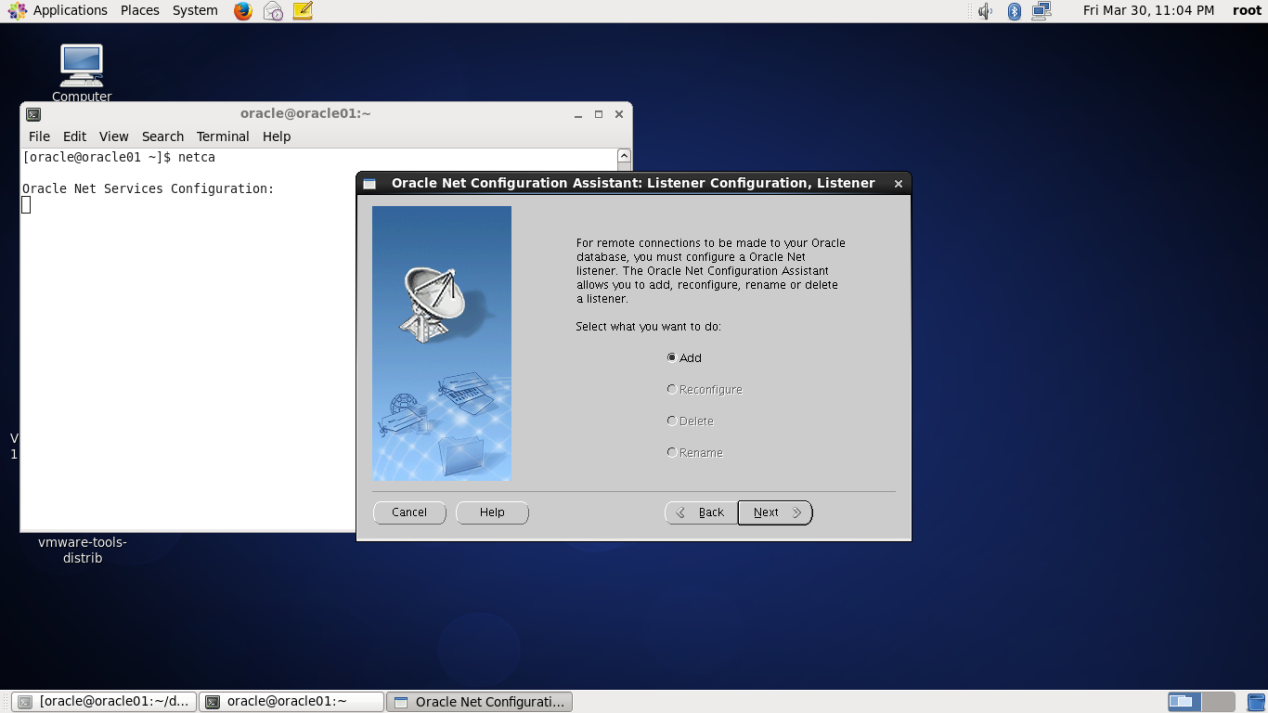
Task: Click the root user name in panel
Action: 1247,11
